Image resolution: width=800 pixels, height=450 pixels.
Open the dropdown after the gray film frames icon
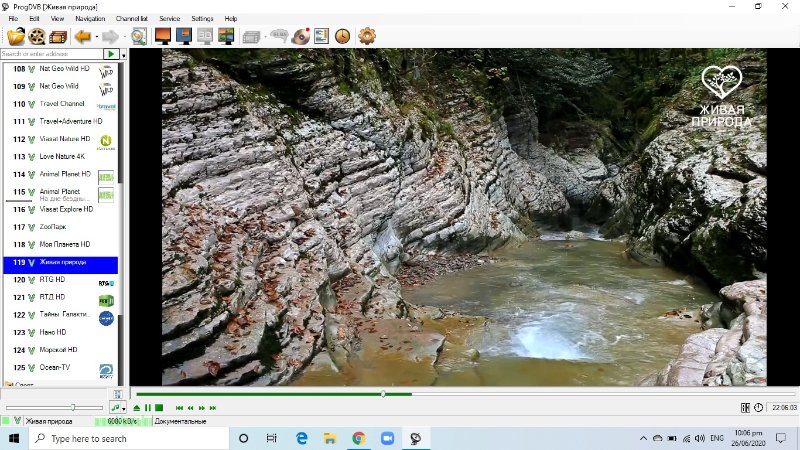click(x=265, y=37)
